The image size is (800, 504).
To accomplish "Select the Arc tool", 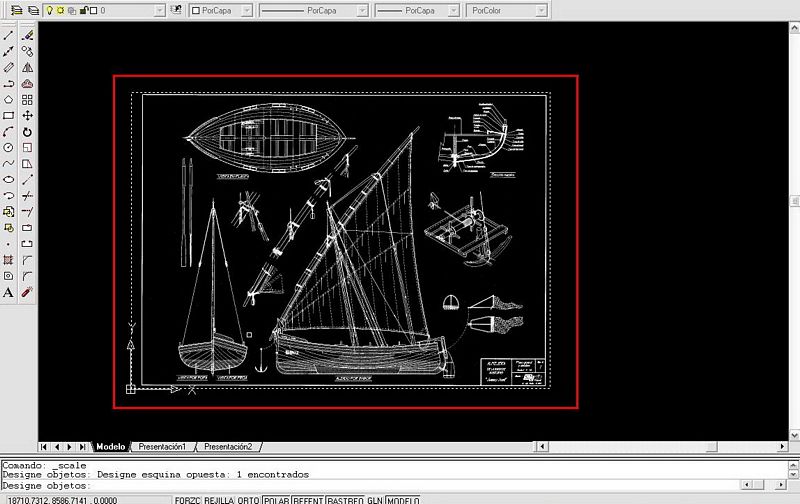I will pos(8,132).
